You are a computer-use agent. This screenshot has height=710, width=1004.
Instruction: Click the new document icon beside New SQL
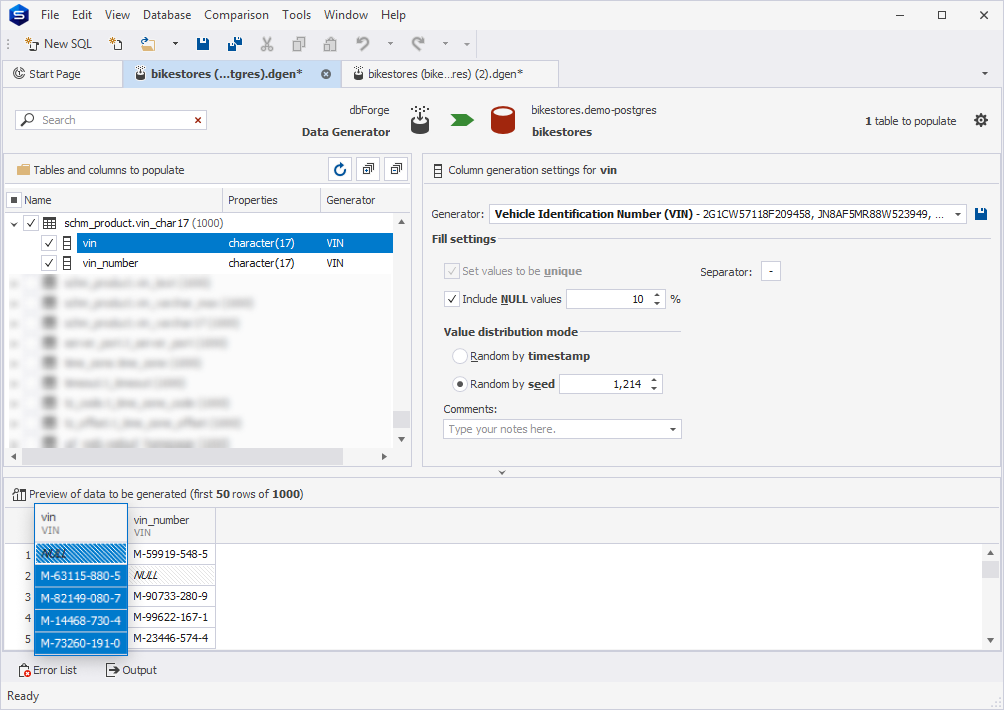point(115,44)
